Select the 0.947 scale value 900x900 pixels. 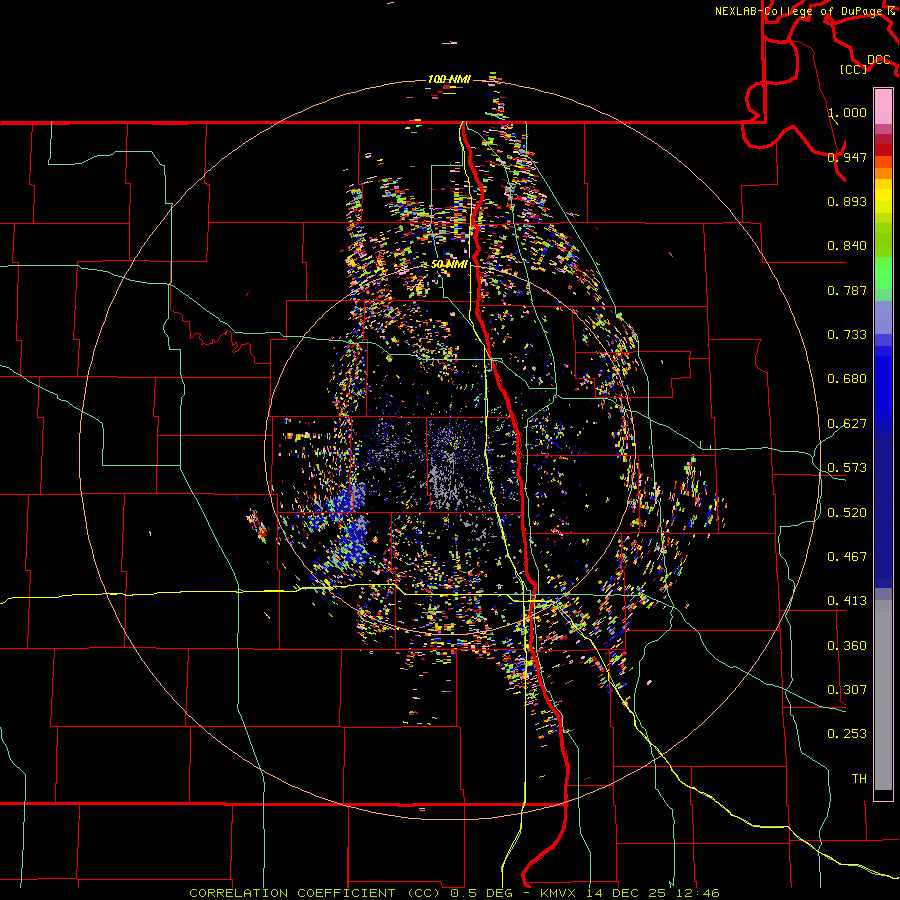847,157
